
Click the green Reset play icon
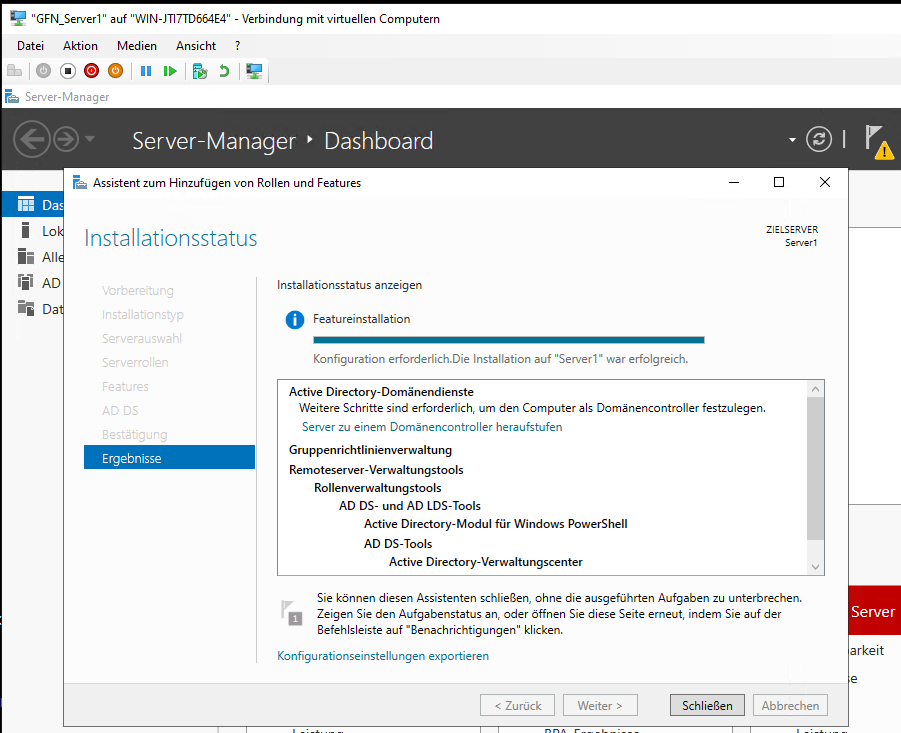171,71
